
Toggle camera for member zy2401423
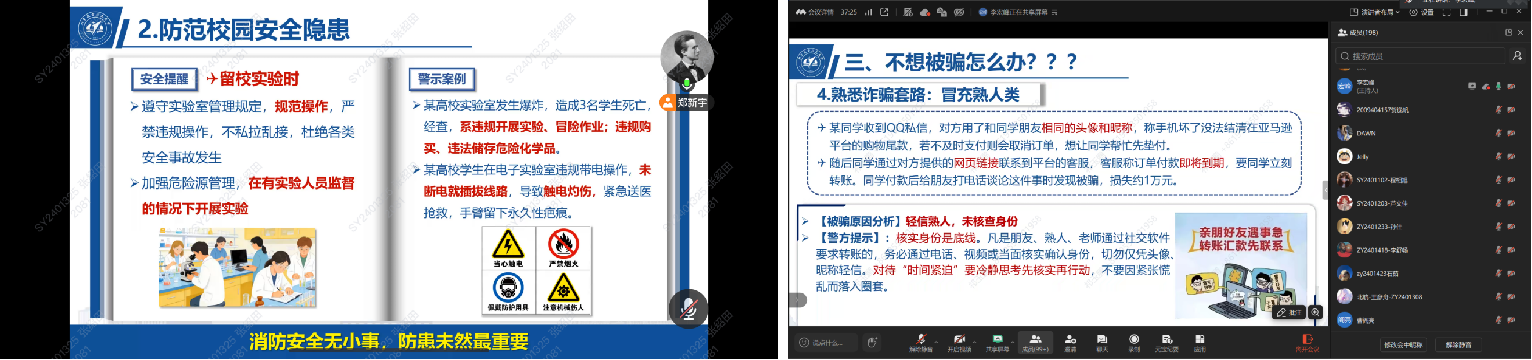click(x=1511, y=273)
